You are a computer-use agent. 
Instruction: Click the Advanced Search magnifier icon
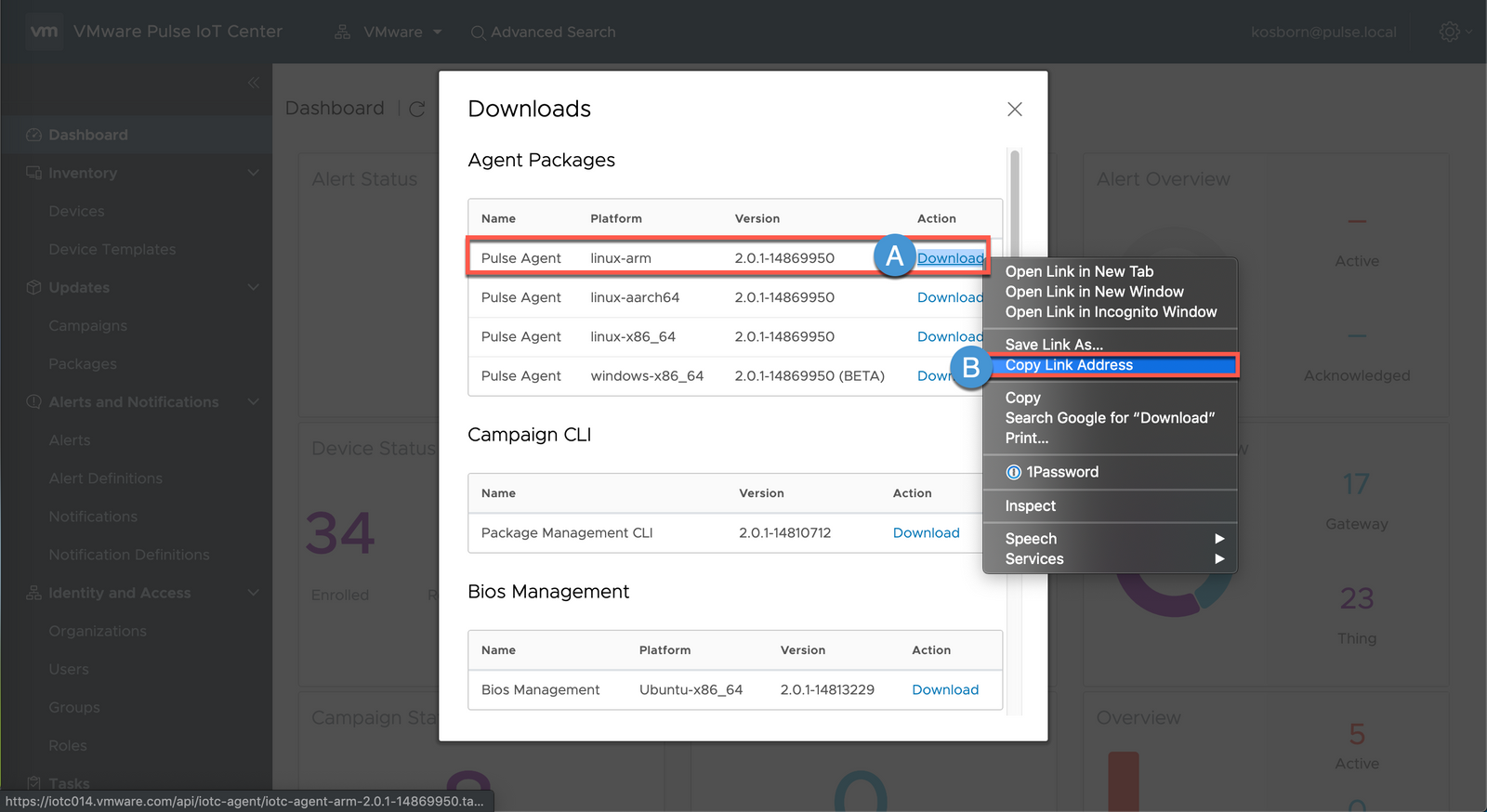click(x=478, y=33)
